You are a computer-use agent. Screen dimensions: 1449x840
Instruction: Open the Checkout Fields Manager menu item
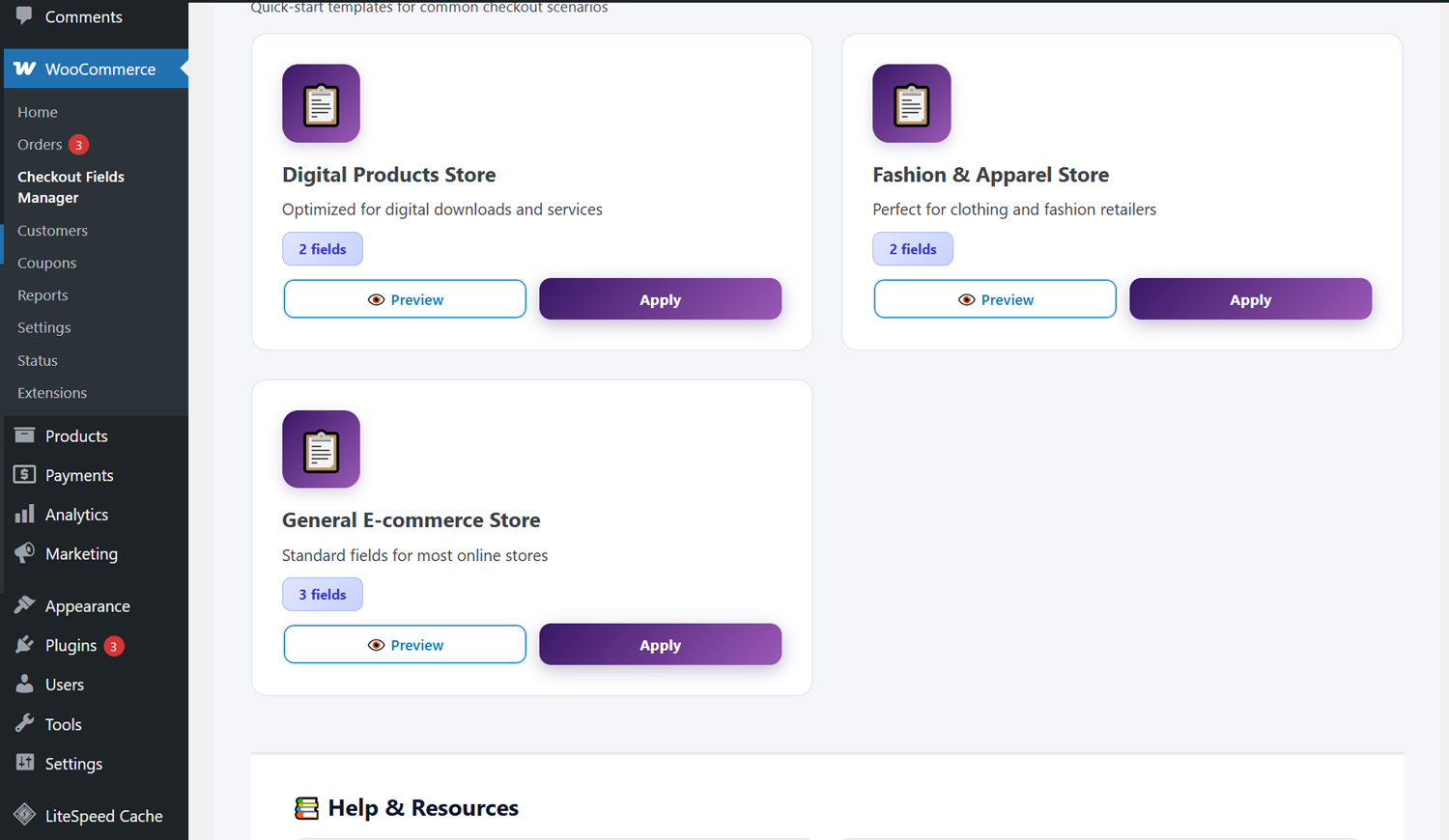pos(71,186)
